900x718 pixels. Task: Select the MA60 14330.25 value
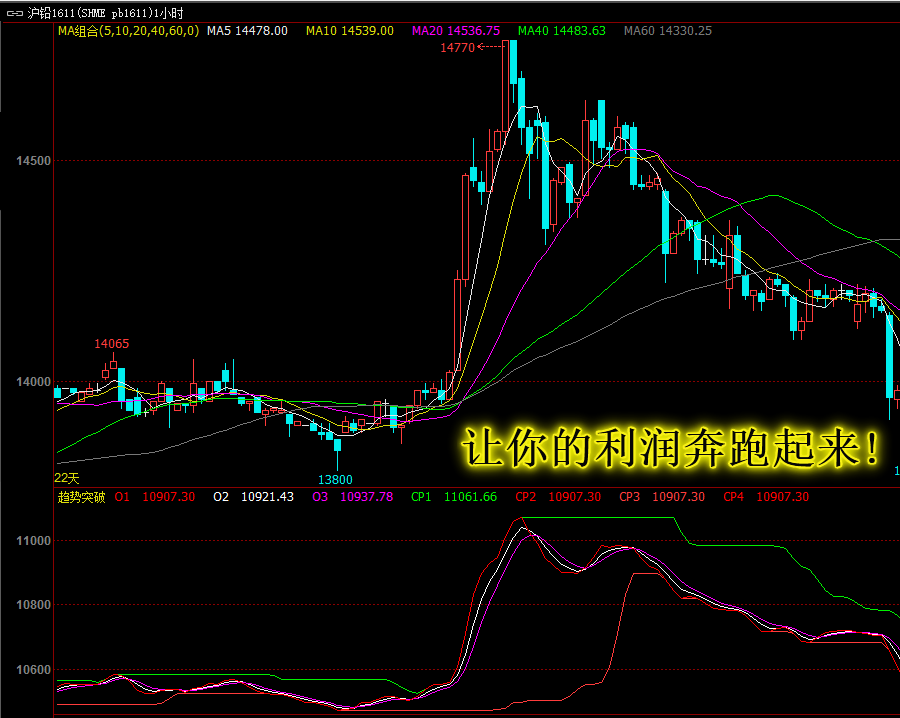668,31
